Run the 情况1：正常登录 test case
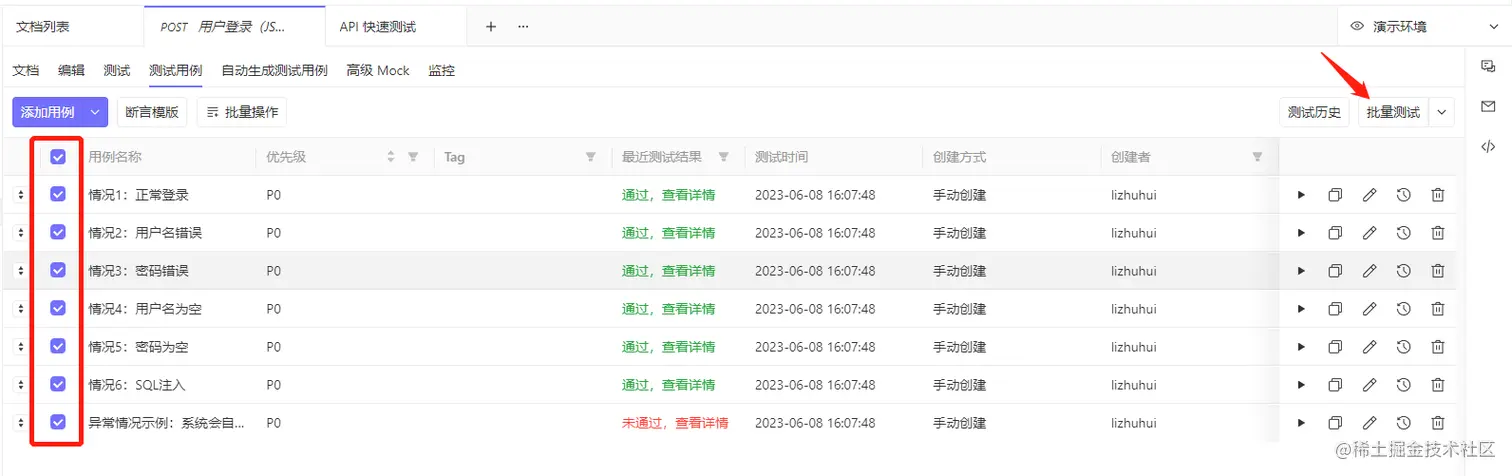The image size is (1512, 476). coord(1301,195)
